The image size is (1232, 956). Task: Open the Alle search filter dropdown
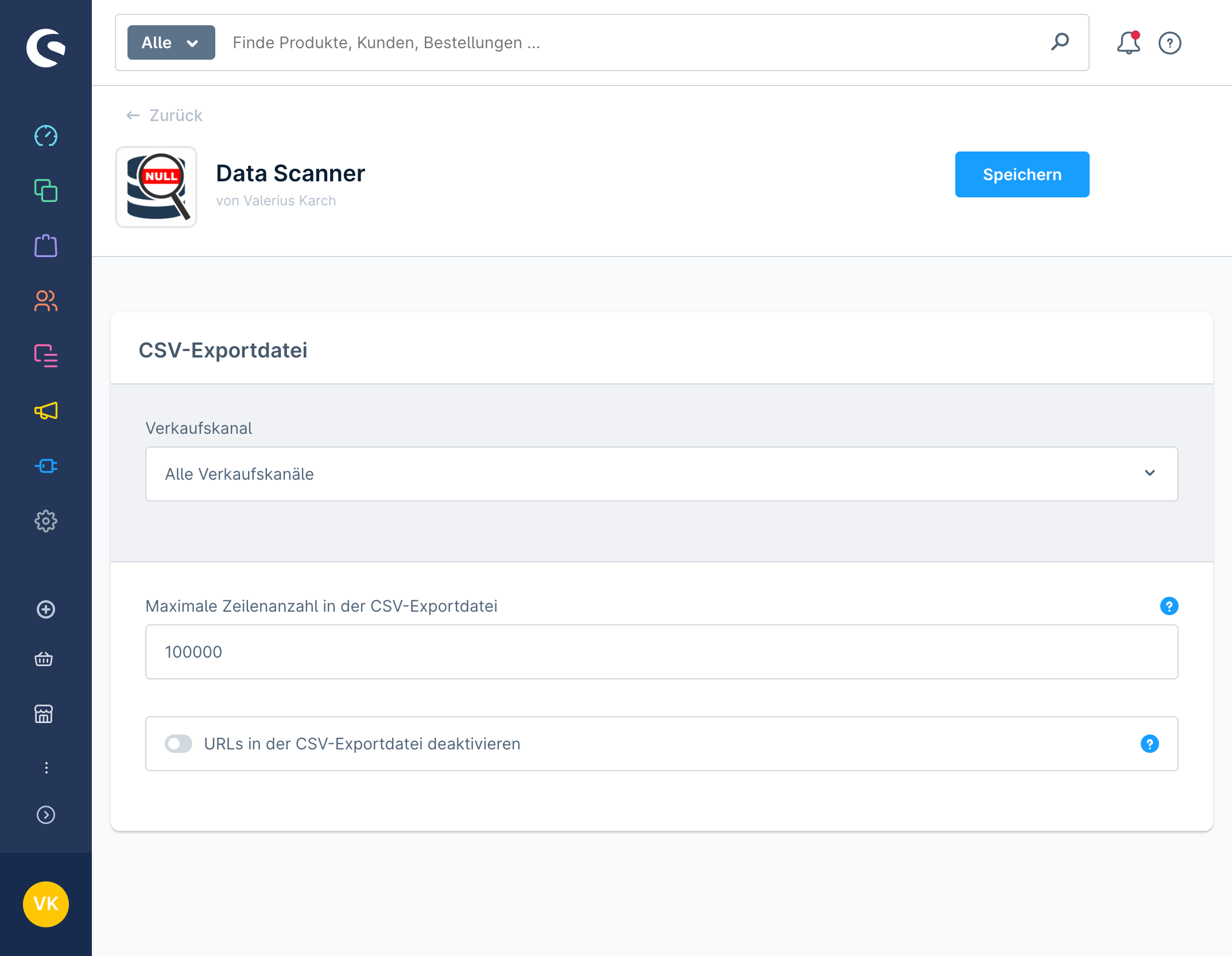click(171, 42)
